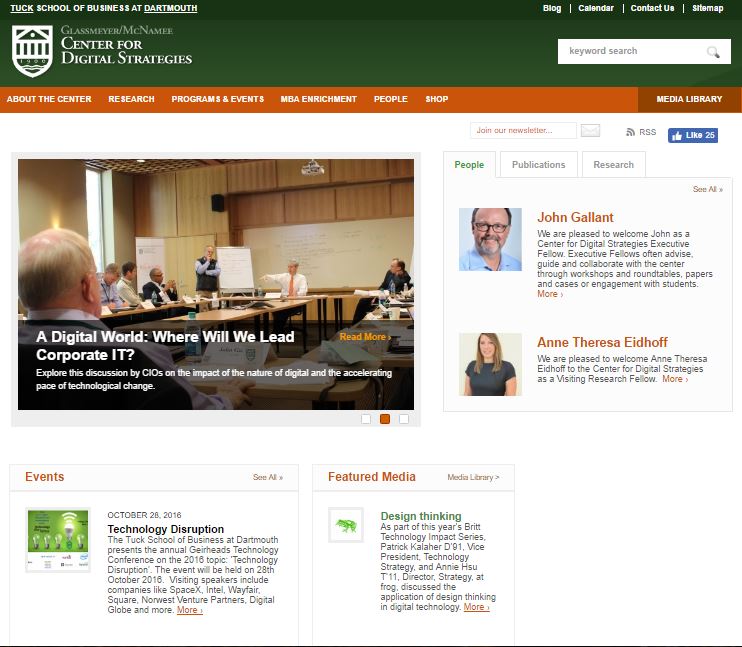The height and width of the screenshot is (647, 742).
Task: Open the Sitemap link
Action: [x=707, y=8]
